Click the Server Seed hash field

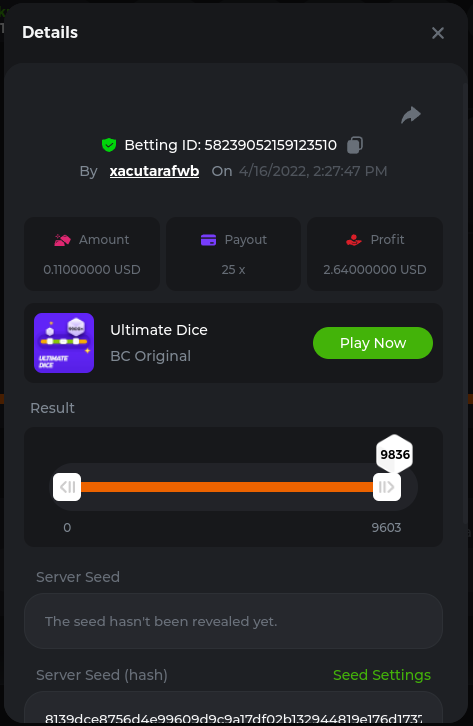233,708
